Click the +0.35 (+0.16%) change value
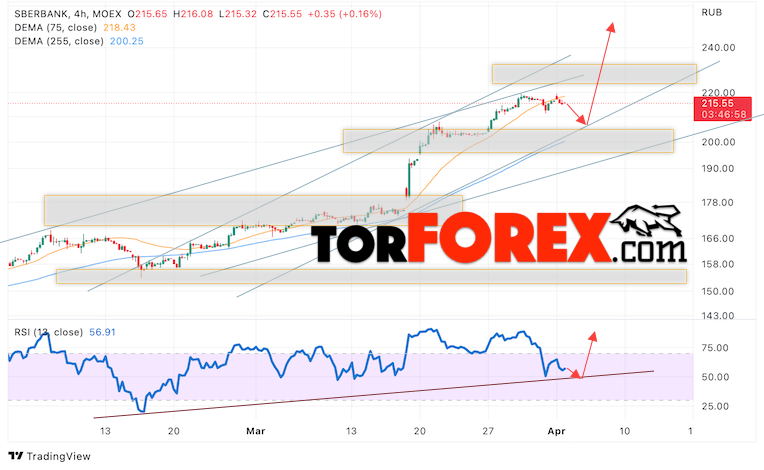This screenshot has height=470, width=764. point(345,14)
